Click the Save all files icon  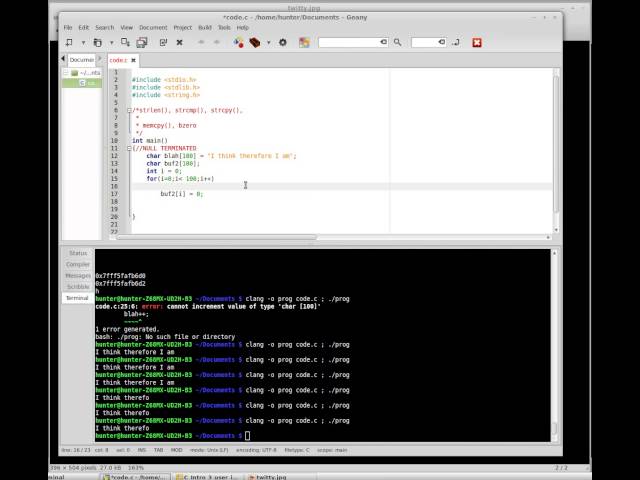click(142, 42)
